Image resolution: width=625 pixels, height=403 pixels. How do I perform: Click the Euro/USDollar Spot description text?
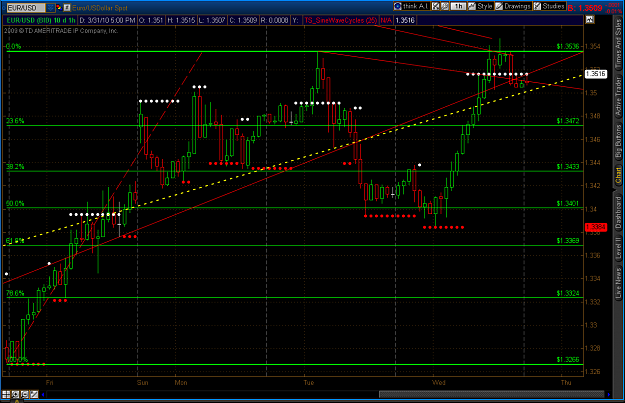tap(100, 8)
